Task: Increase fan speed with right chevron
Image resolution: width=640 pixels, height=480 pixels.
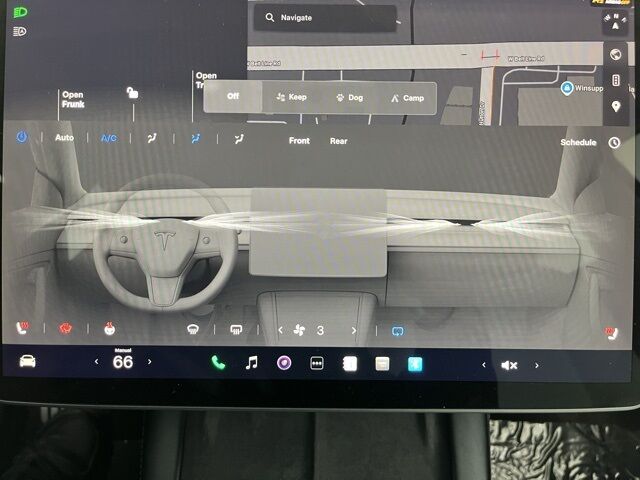Action: [x=353, y=331]
